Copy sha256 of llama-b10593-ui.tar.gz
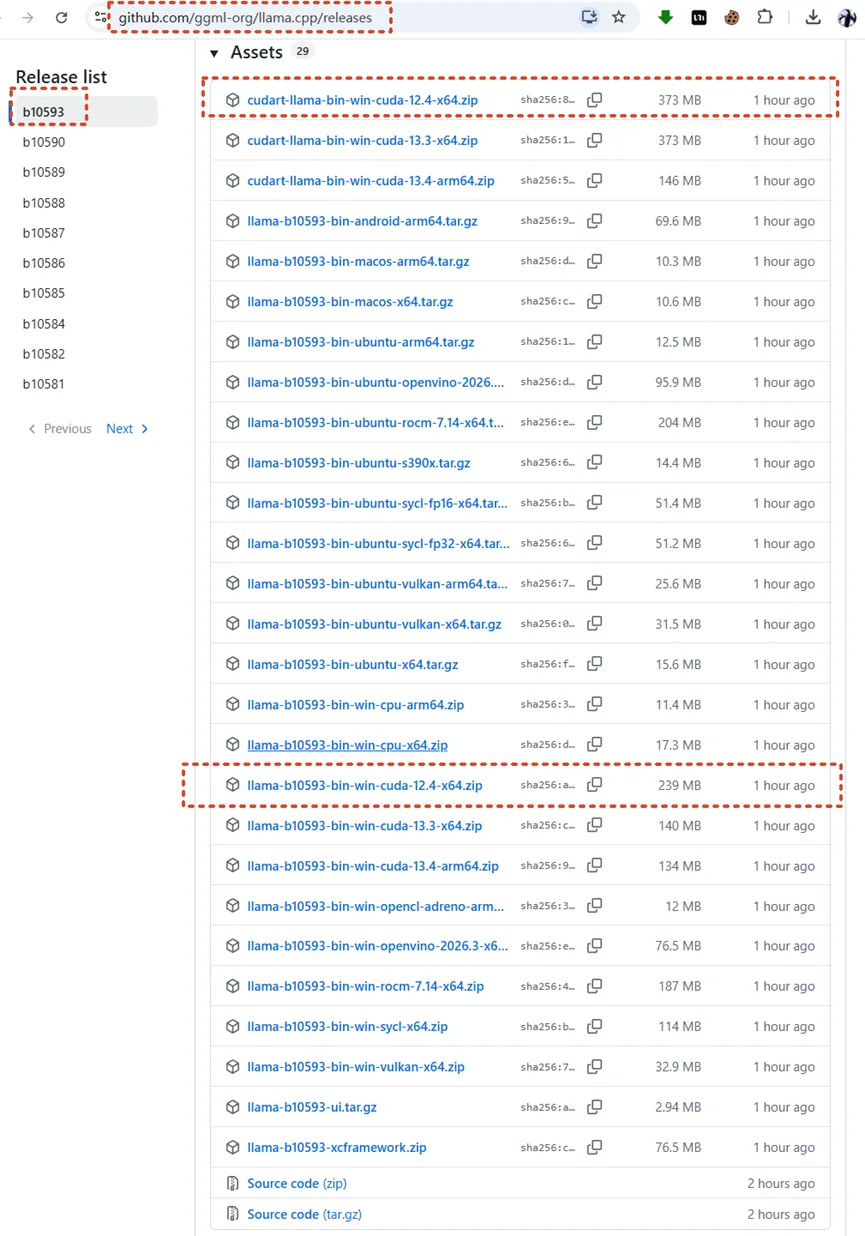Viewport: 865px width, 1236px height. click(x=594, y=1107)
